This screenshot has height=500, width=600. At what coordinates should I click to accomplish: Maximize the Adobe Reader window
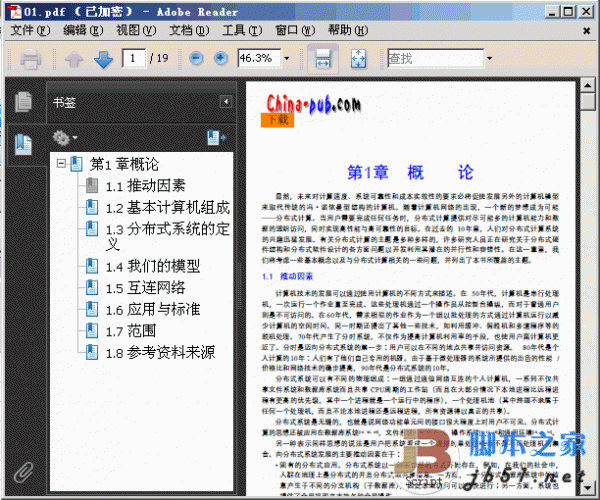(x=569, y=12)
